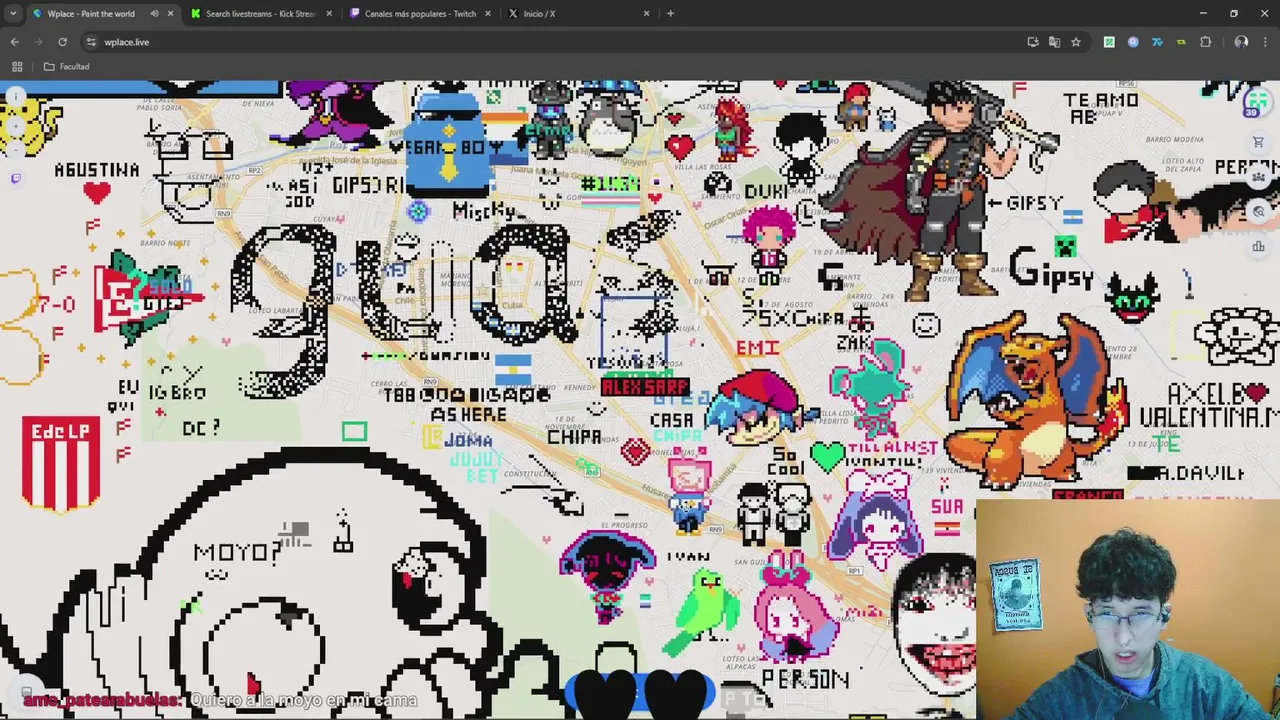Mute the Wplace tab audio
Viewport: 1280px width, 720px height.
154,14
